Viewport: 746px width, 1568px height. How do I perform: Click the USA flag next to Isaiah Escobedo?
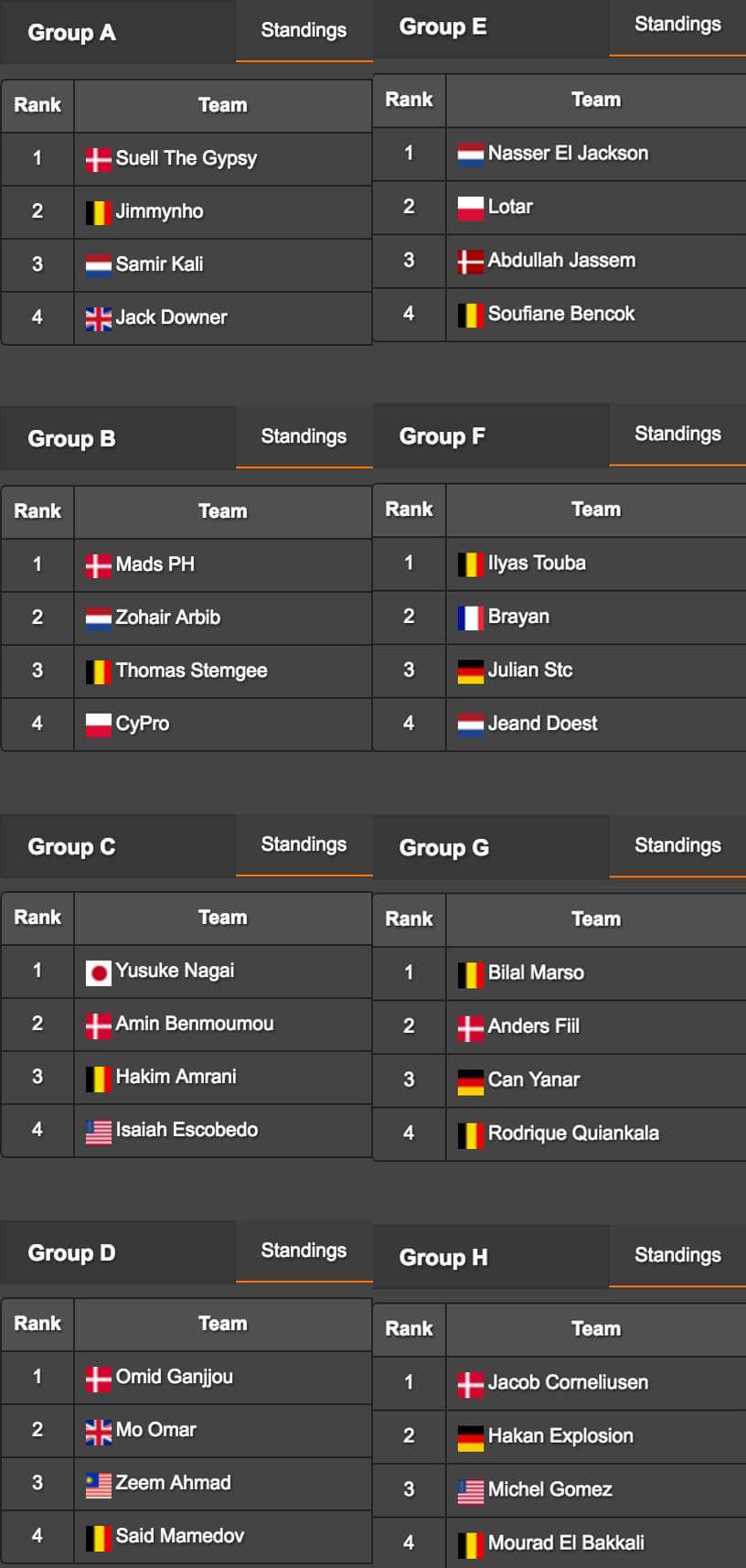tap(98, 1131)
